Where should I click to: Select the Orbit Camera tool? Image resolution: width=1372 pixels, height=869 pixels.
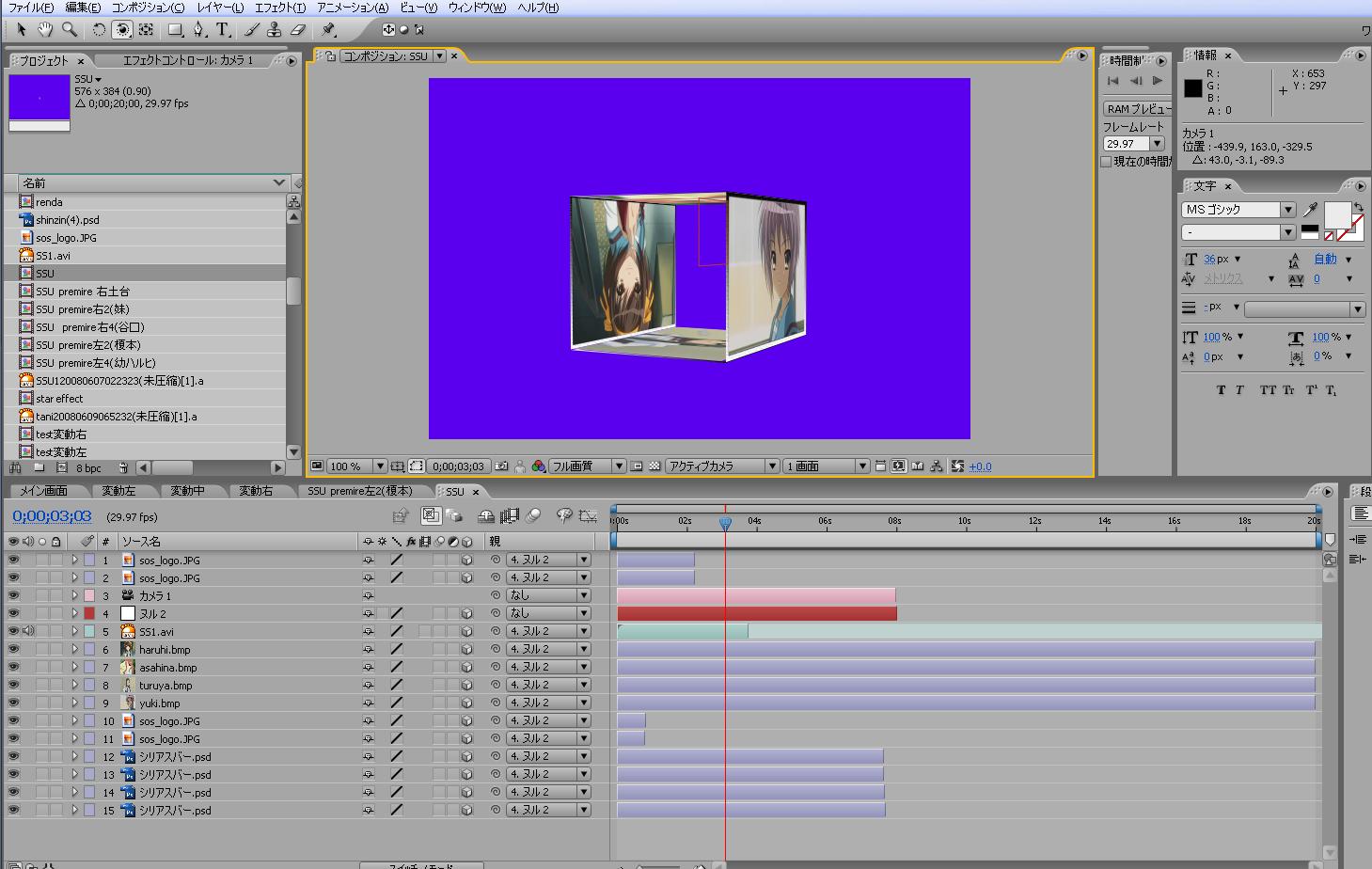122,30
